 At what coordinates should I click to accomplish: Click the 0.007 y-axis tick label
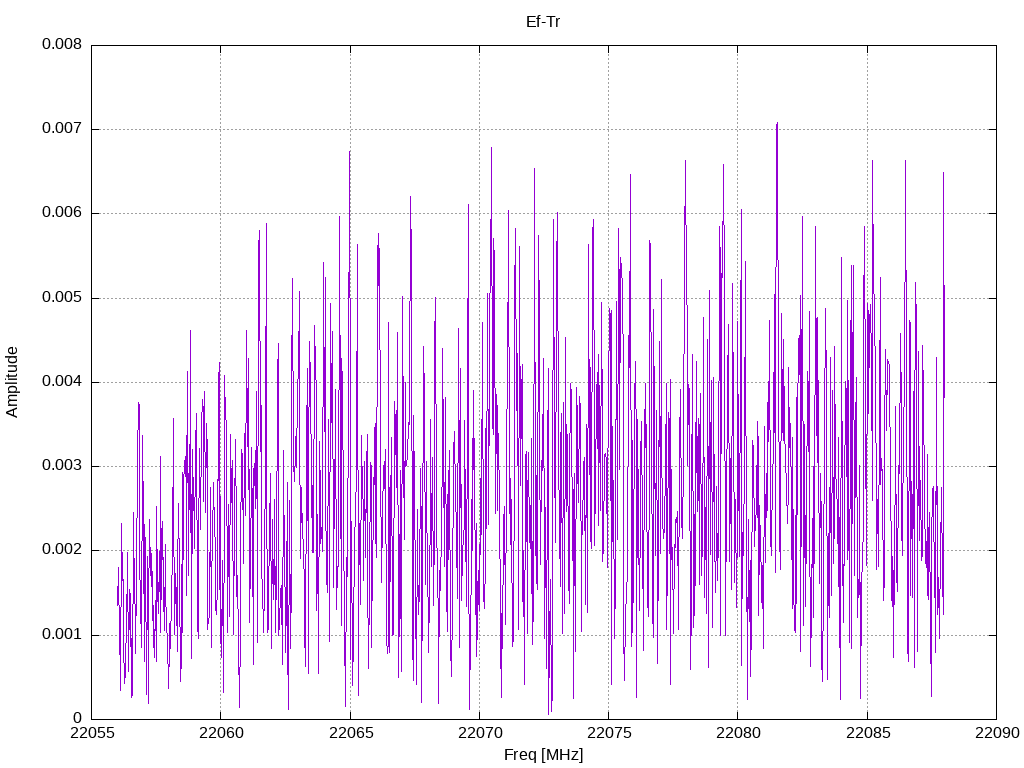pyautogui.click(x=62, y=129)
